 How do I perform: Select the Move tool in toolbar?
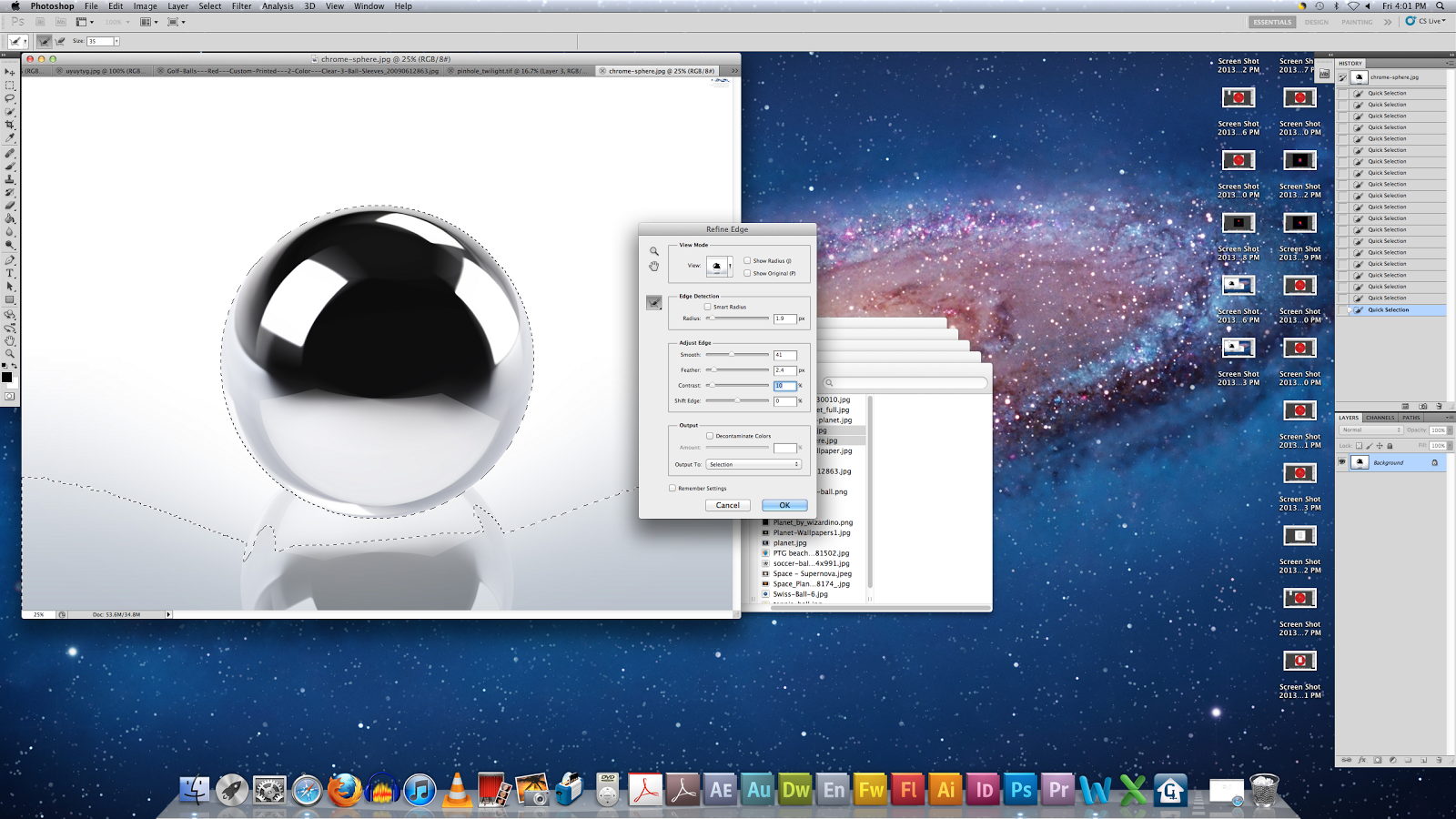[10, 72]
